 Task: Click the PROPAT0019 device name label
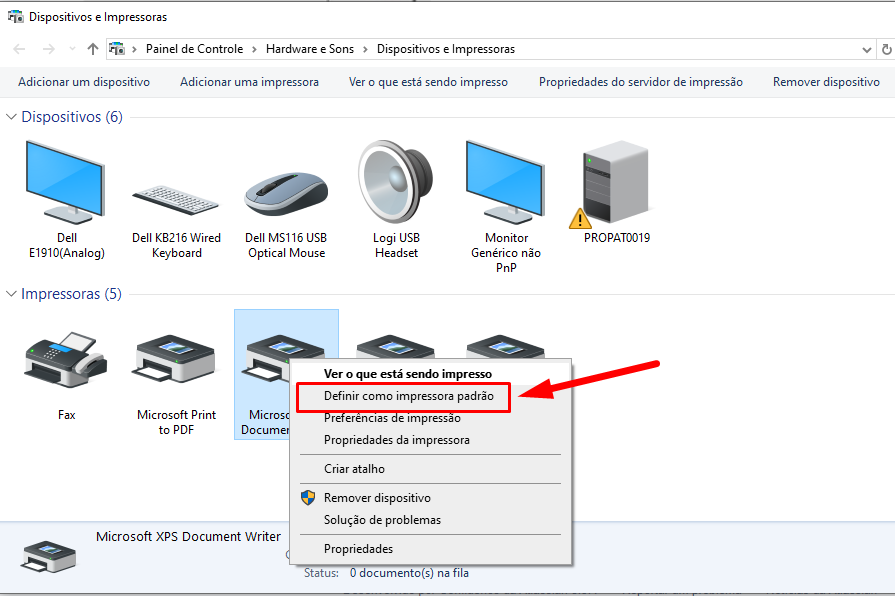pos(616,238)
